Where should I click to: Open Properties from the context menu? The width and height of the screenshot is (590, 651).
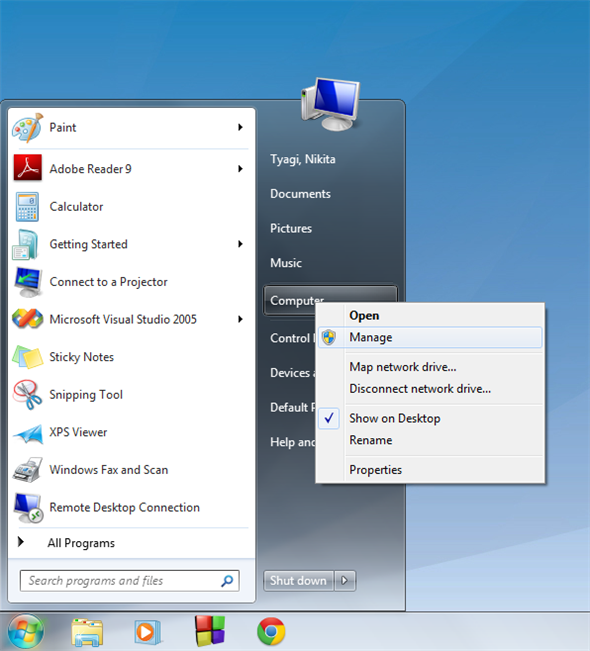(430, 470)
